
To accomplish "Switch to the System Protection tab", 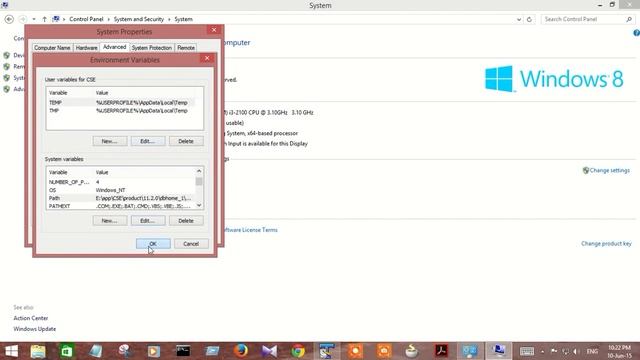I will tap(152, 48).
